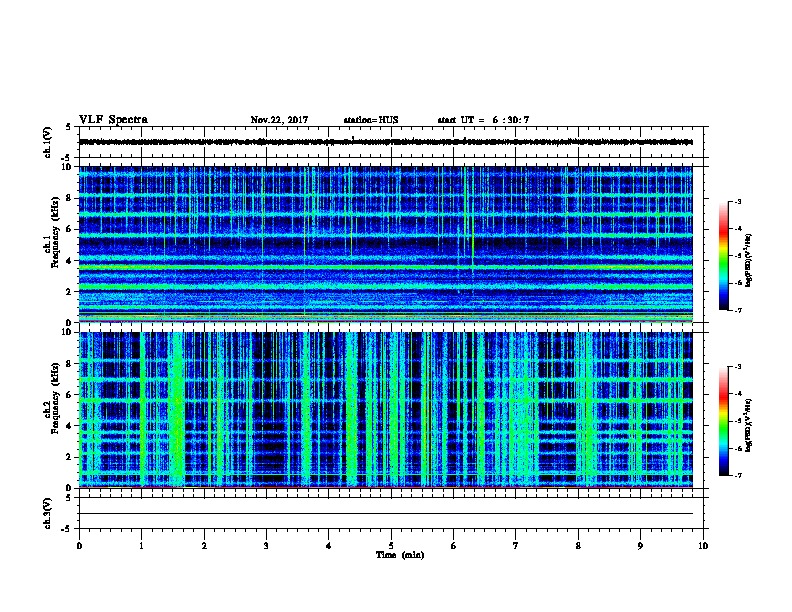The height and width of the screenshot is (612, 792).
Task: Click the ch.3 flat line trace
Action: pos(386,514)
